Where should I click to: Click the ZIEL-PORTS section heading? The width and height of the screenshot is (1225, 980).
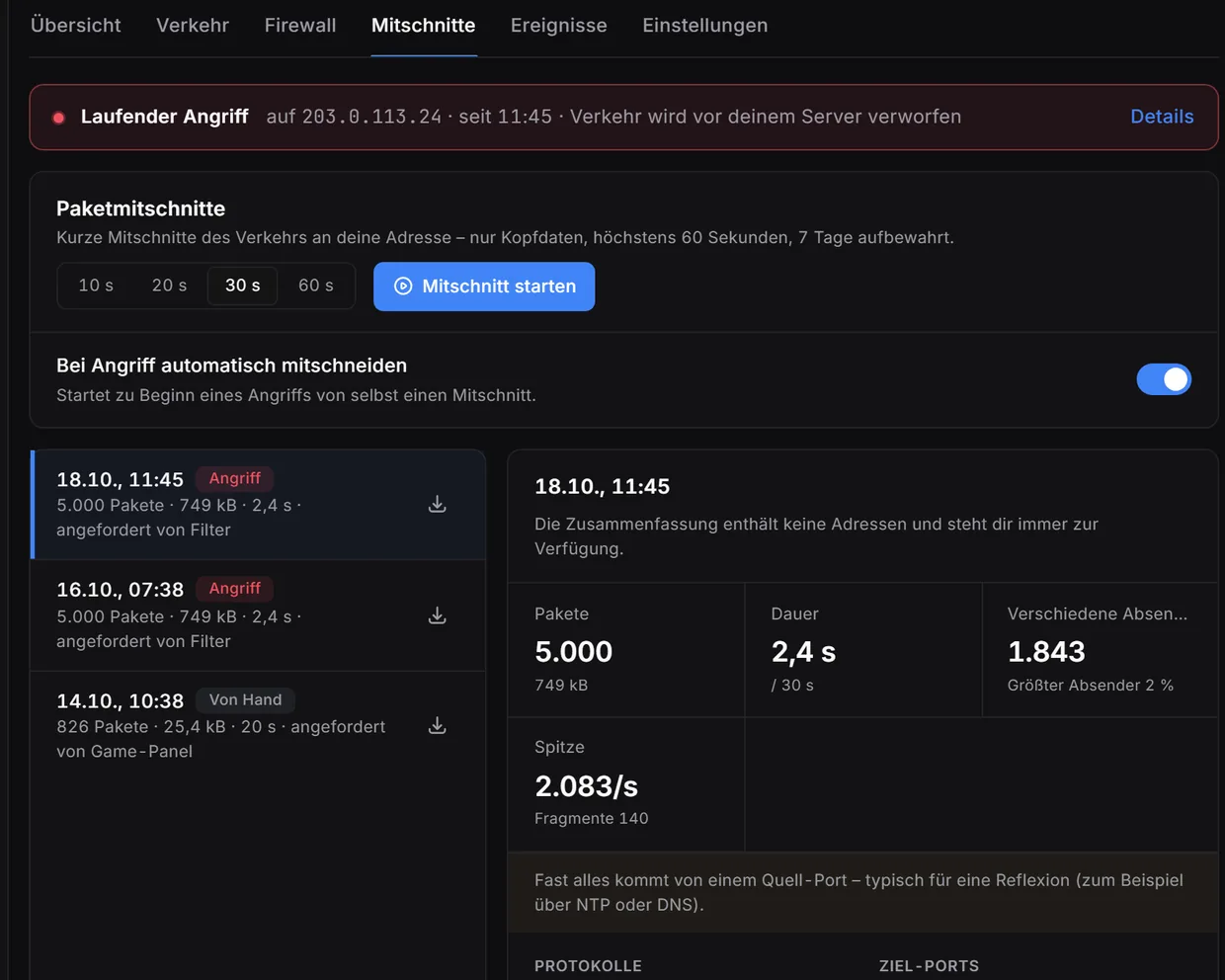(x=930, y=966)
